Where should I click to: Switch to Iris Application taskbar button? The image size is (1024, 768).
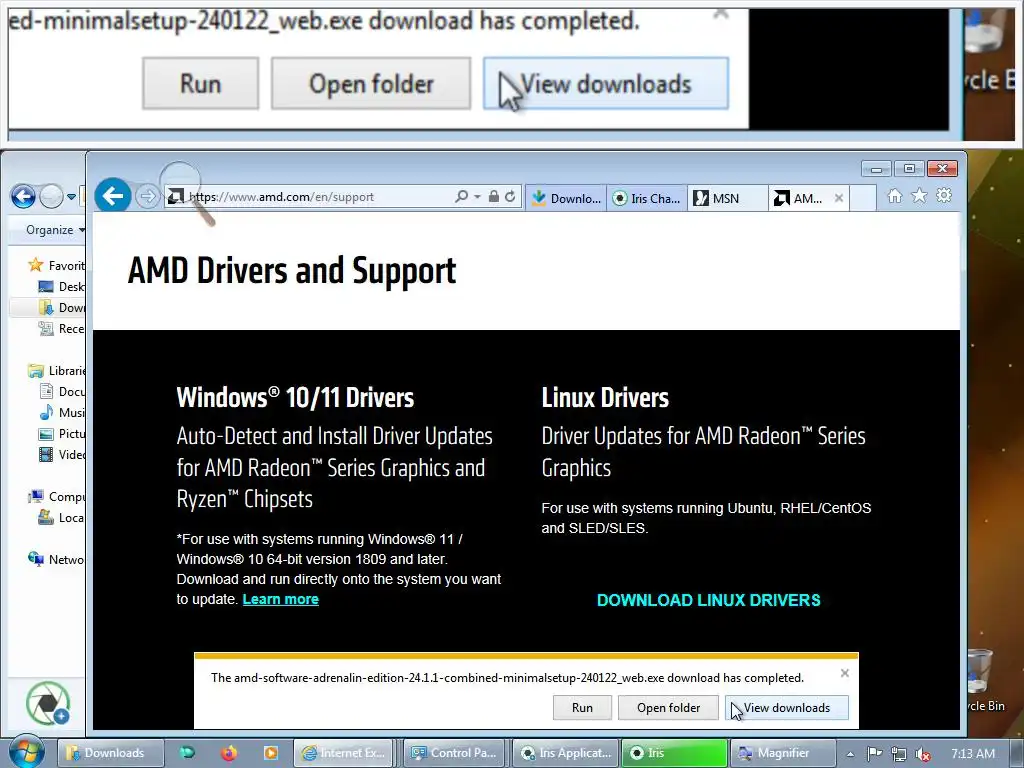click(563, 753)
